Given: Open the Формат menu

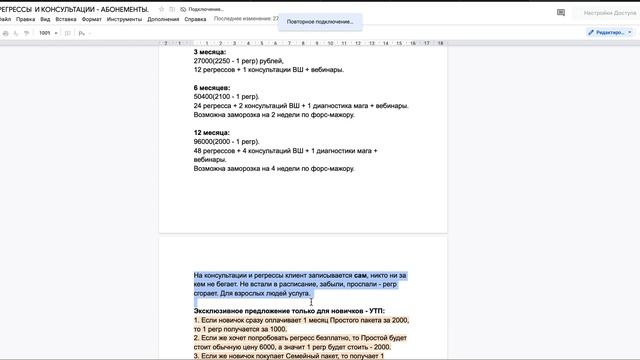Looking at the screenshot, I should 91,19.
